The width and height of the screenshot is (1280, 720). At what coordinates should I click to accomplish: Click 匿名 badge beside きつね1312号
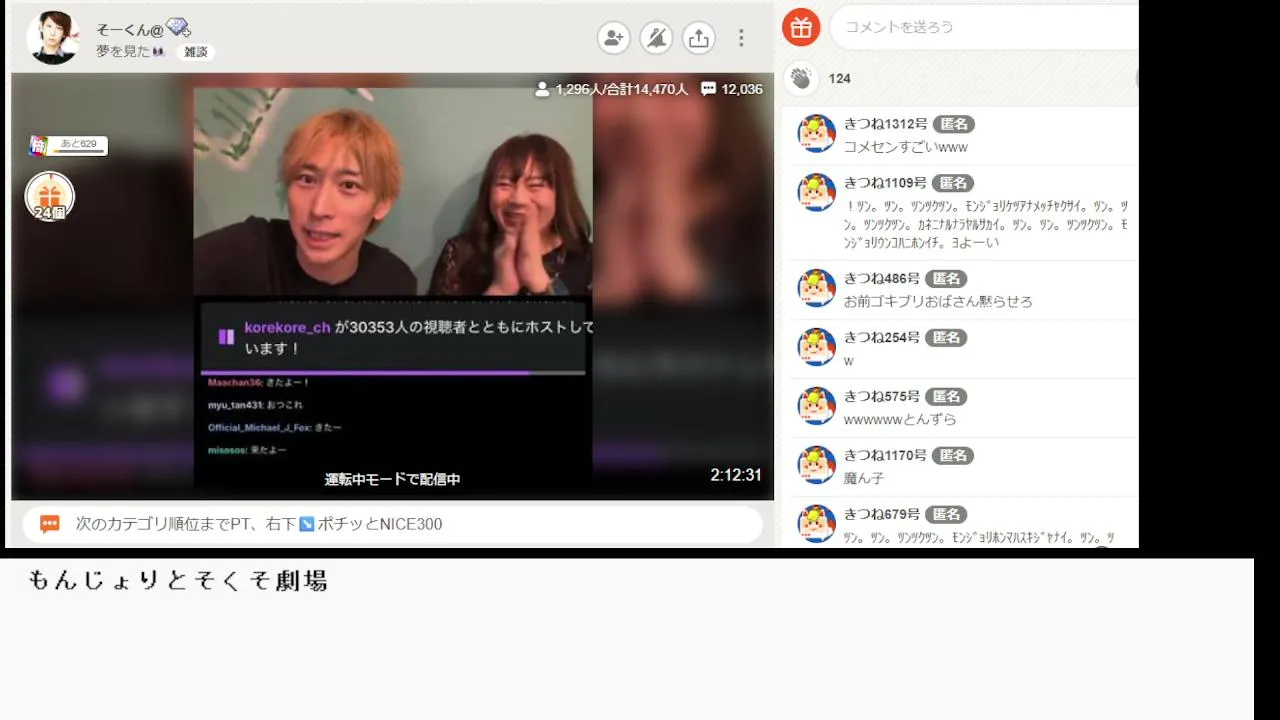tap(954, 124)
